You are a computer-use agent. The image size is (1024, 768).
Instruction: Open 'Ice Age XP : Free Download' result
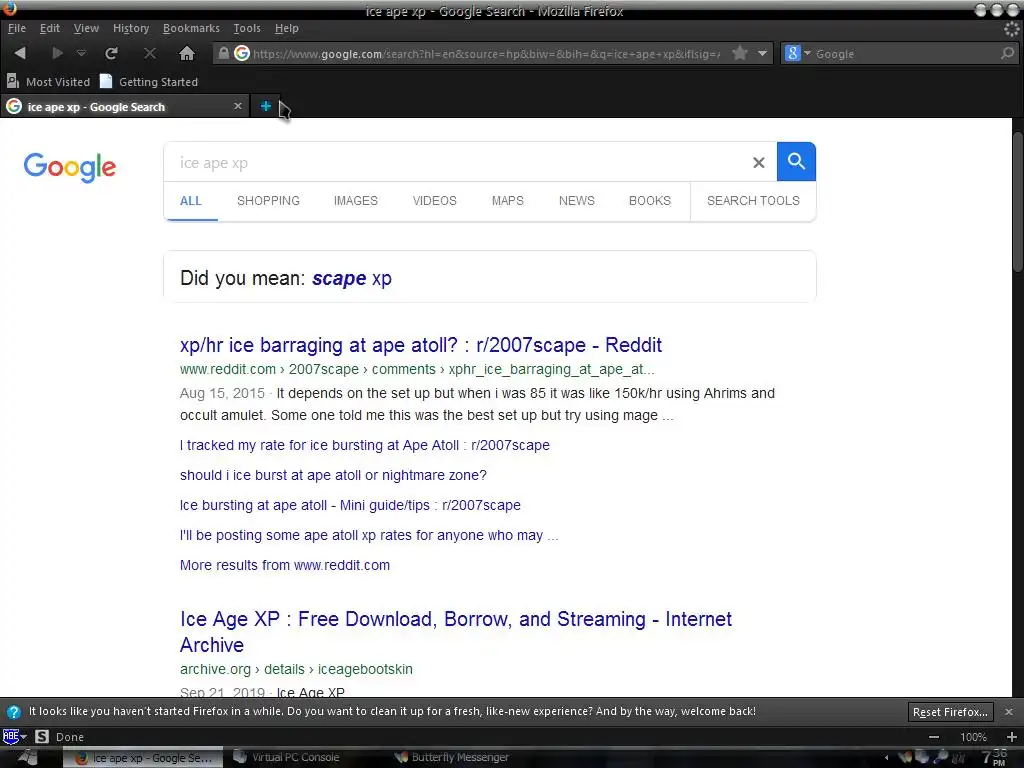coord(456,632)
